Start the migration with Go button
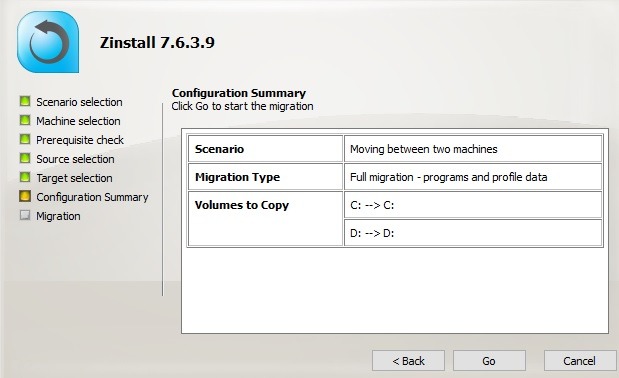 tap(489, 361)
